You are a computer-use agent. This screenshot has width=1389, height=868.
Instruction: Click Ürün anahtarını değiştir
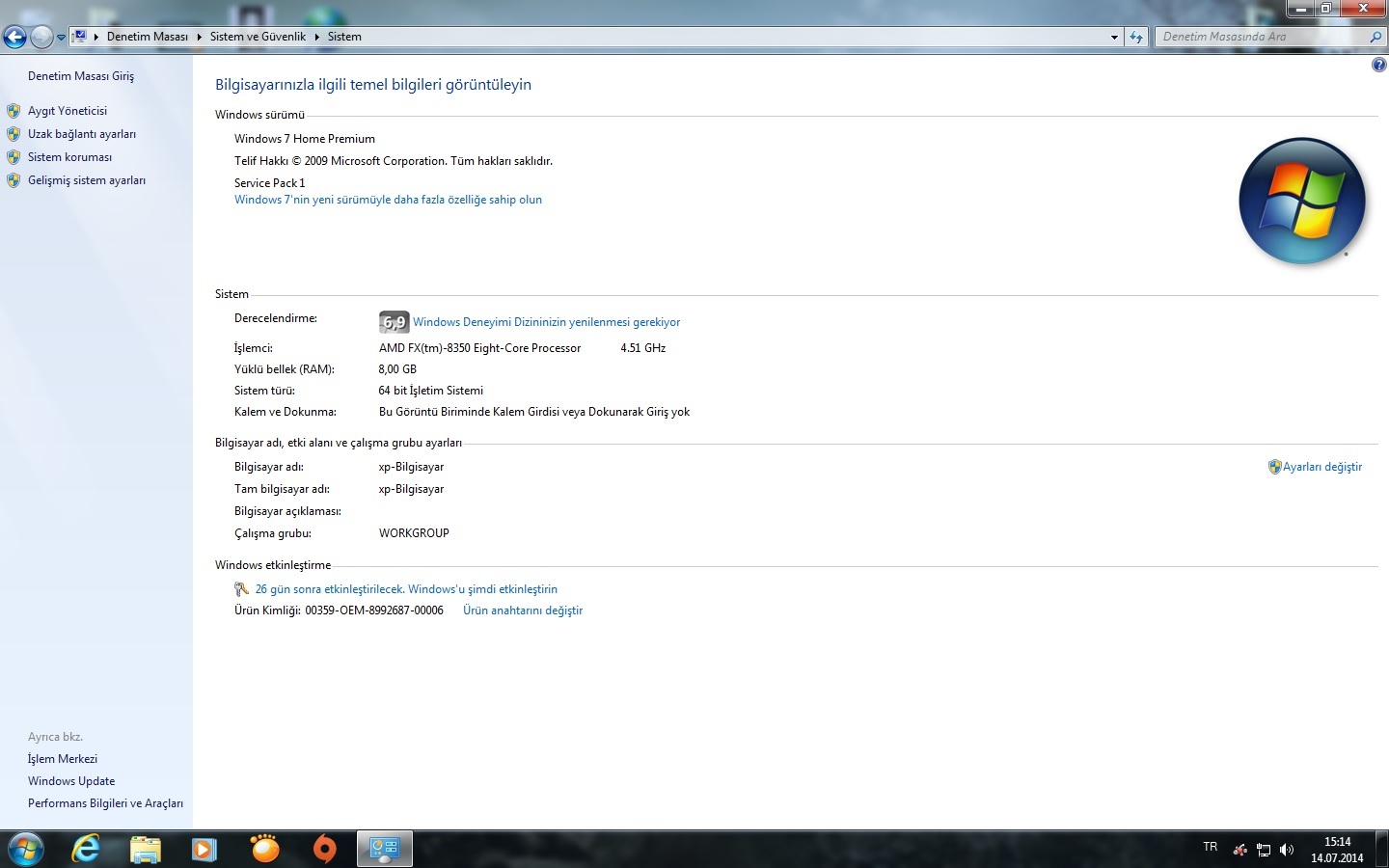(x=523, y=610)
